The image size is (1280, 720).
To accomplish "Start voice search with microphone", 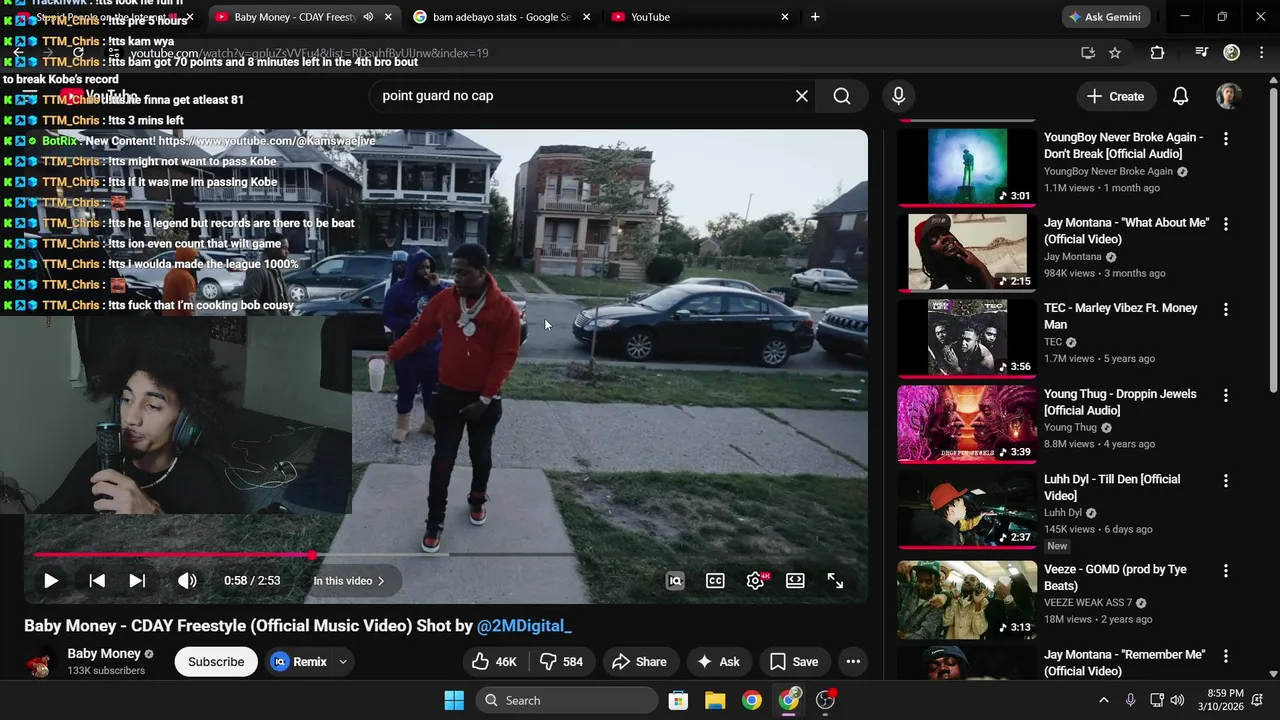I will [x=898, y=96].
